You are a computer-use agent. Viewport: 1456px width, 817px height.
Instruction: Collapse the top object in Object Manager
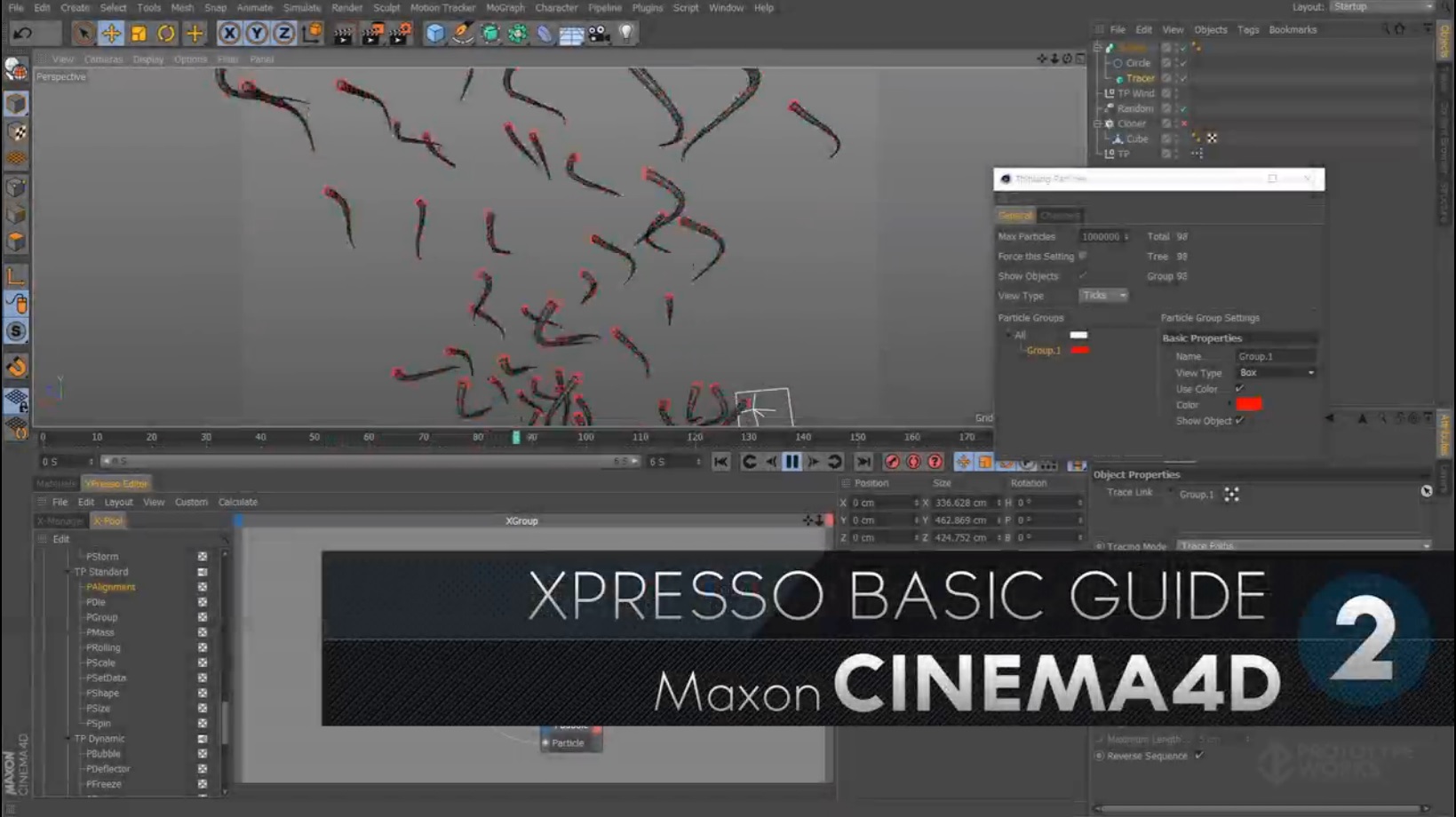[1098, 48]
